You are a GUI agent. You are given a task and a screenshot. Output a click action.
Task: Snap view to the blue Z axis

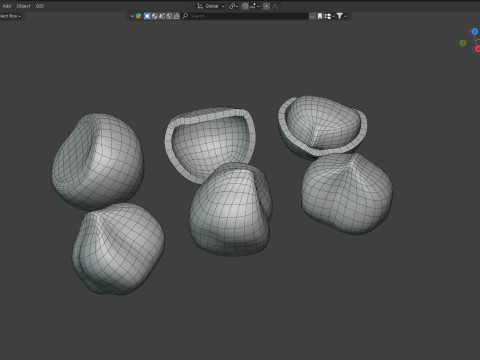coord(475,32)
